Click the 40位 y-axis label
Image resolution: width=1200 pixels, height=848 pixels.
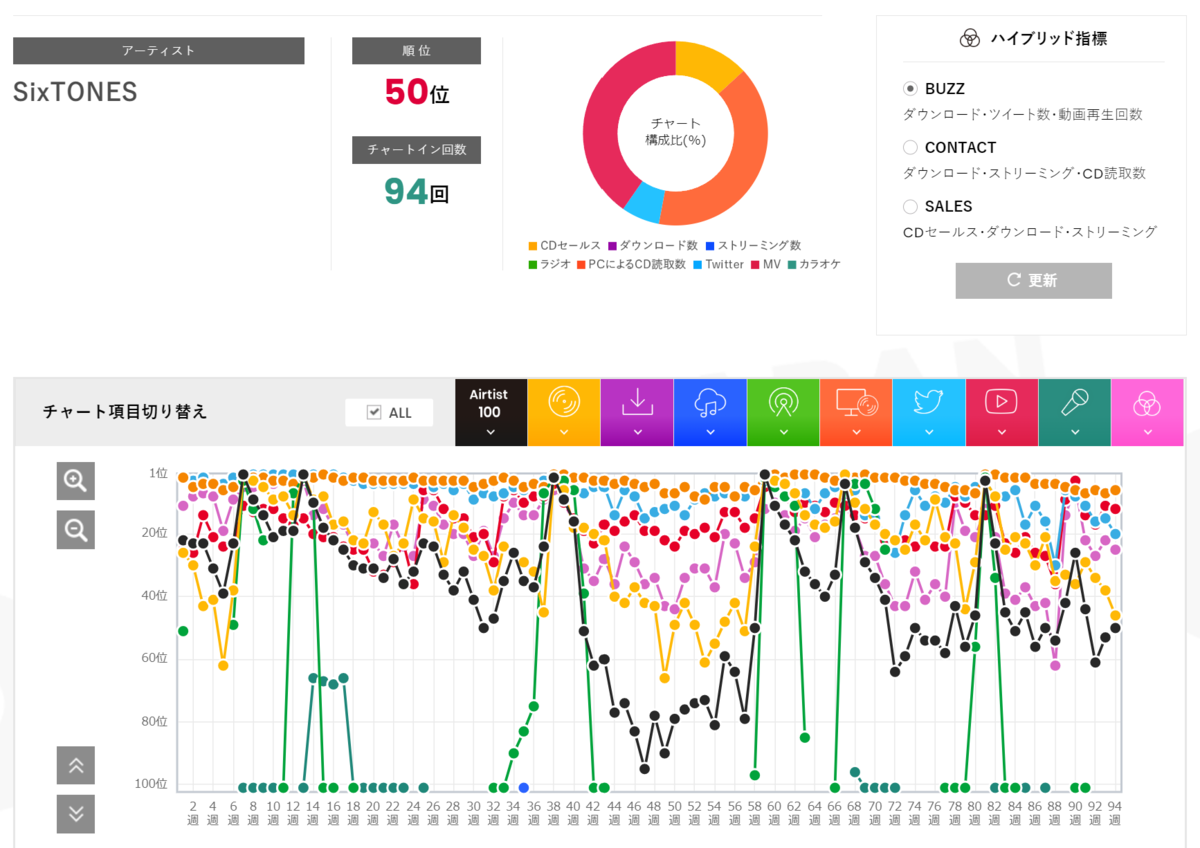tap(155, 596)
